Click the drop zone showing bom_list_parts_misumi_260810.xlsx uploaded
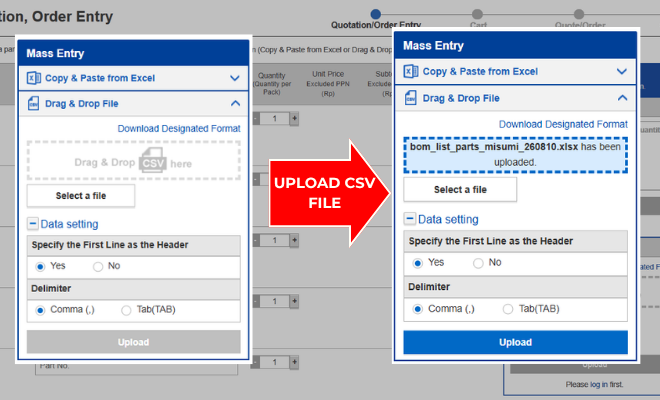 (515, 155)
